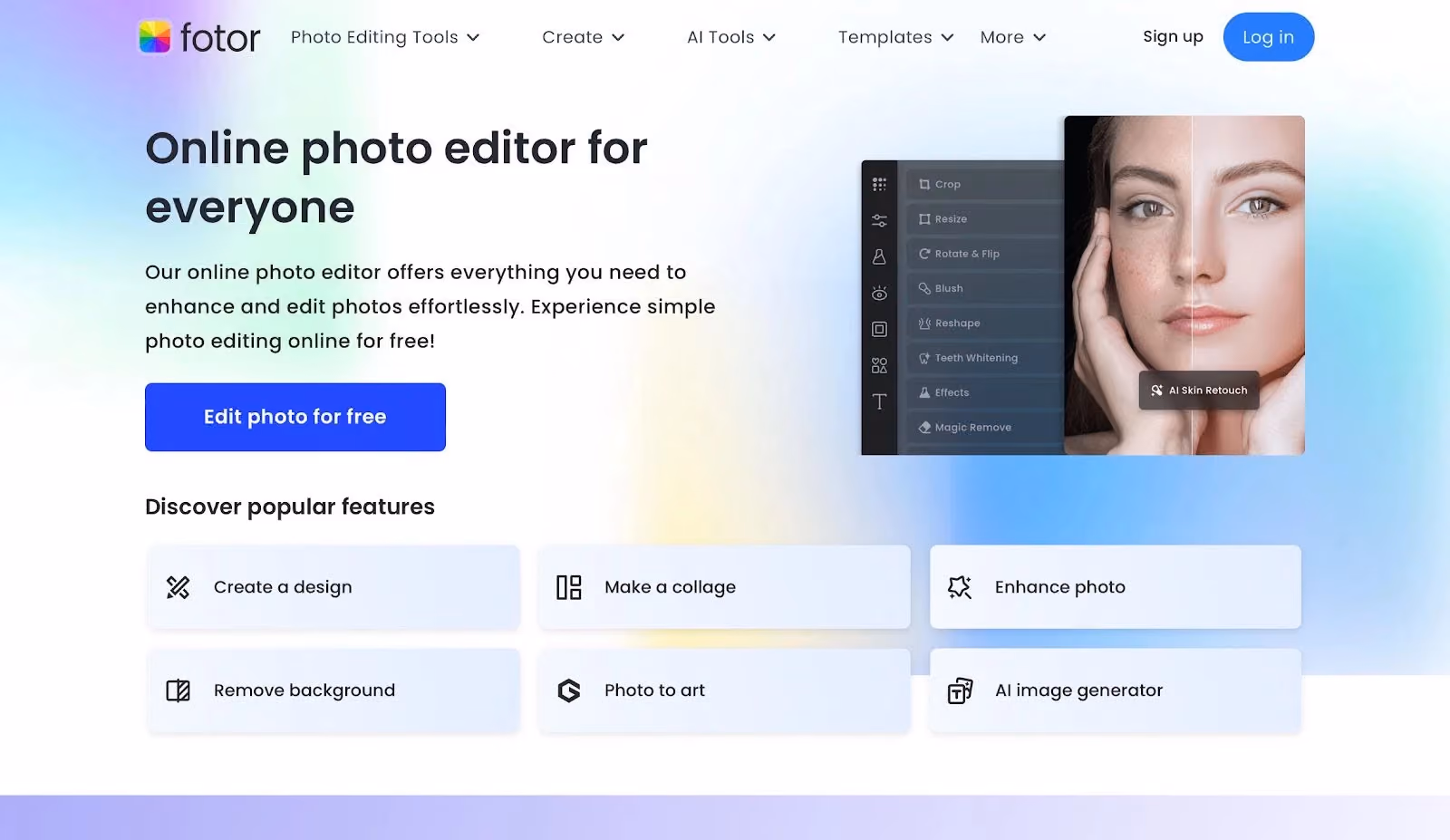Click the Photo to art icon
Screen dimensions: 1450x840
[569, 690]
